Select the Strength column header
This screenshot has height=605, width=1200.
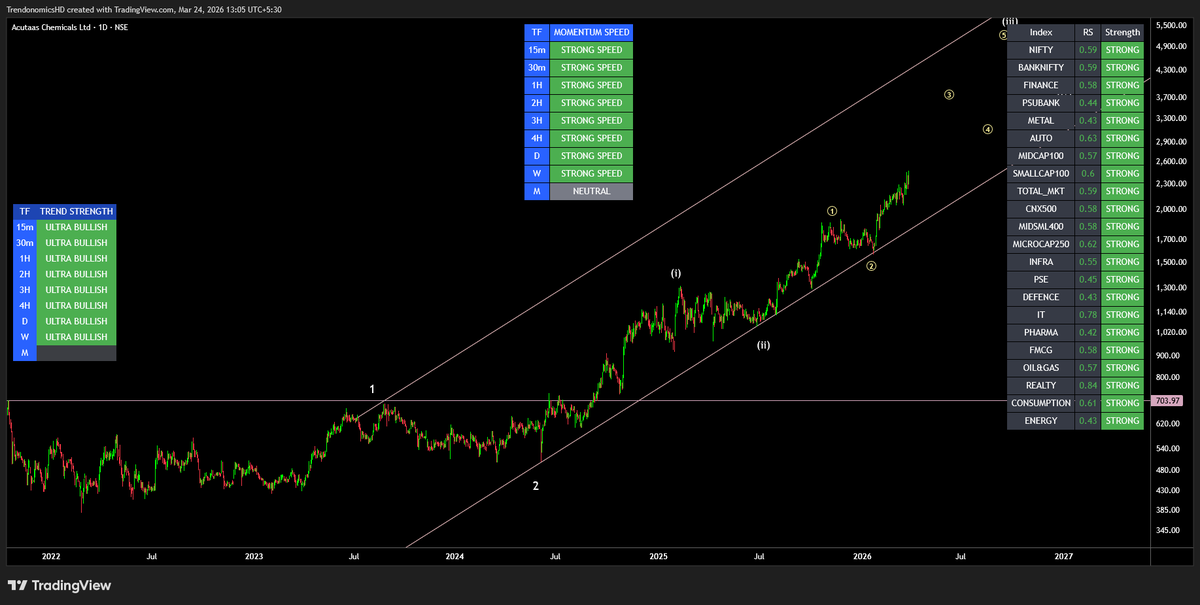coord(1122,32)
